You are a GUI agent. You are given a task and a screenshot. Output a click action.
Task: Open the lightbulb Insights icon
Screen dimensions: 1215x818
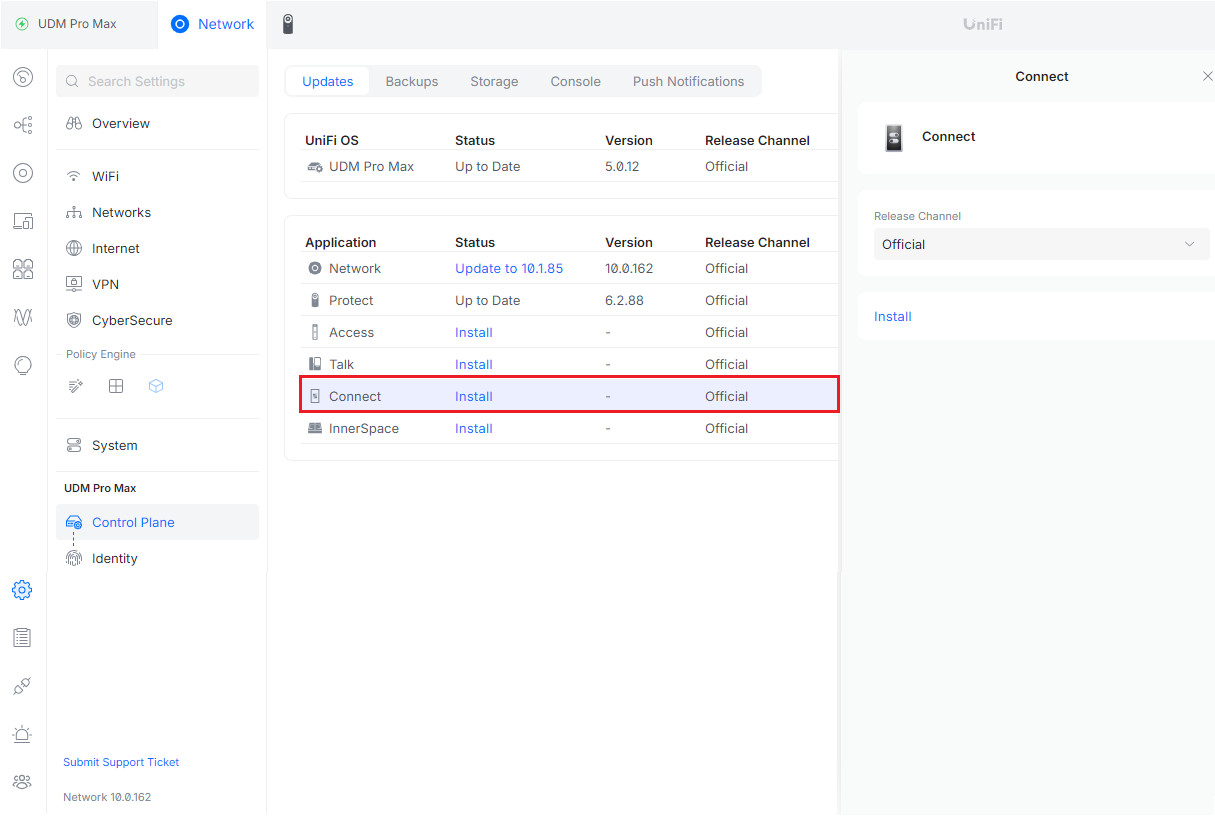tap(23, 365)
